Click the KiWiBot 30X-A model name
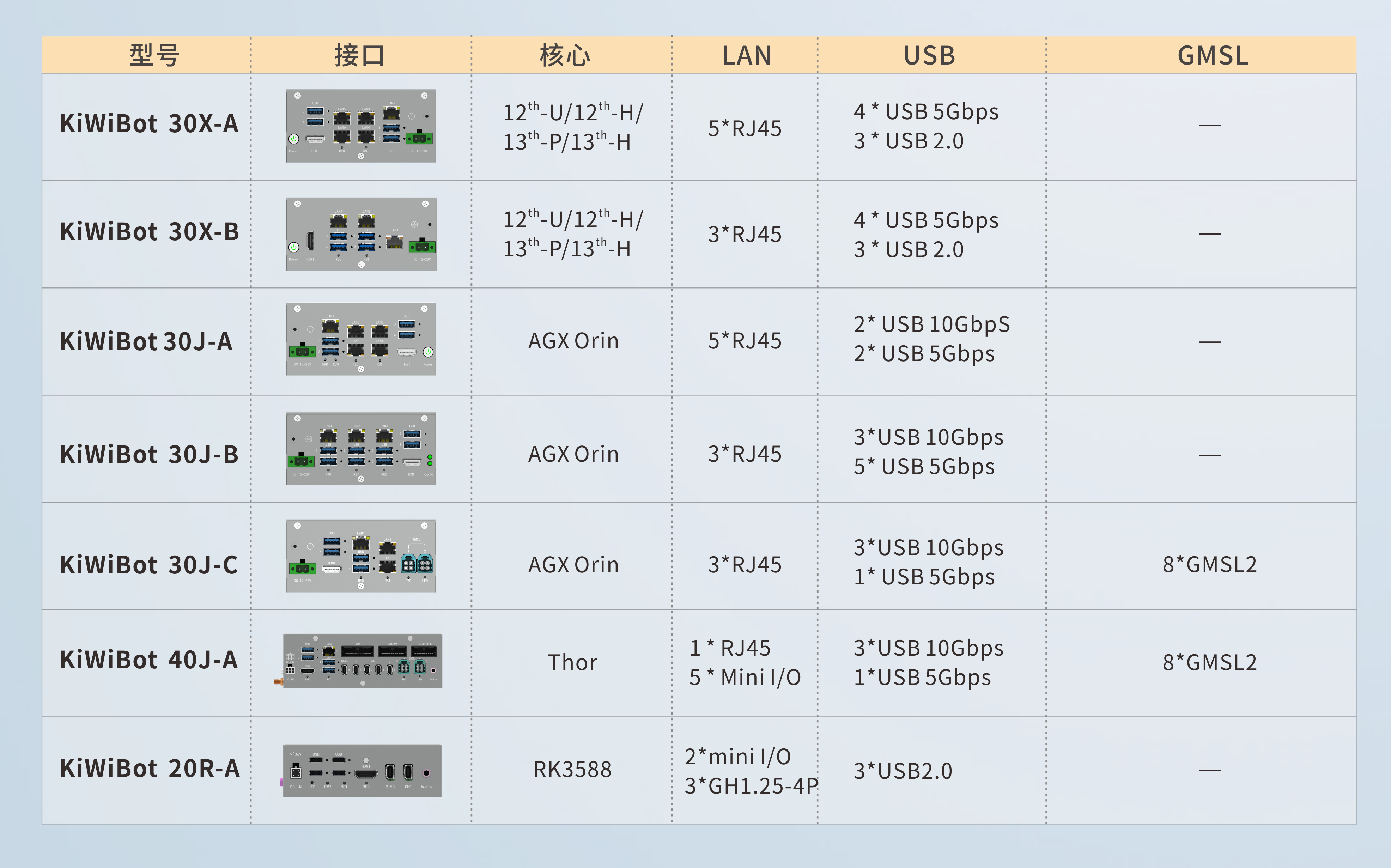The width and height of the screenshot is (1391, 868). pos(149,124)
